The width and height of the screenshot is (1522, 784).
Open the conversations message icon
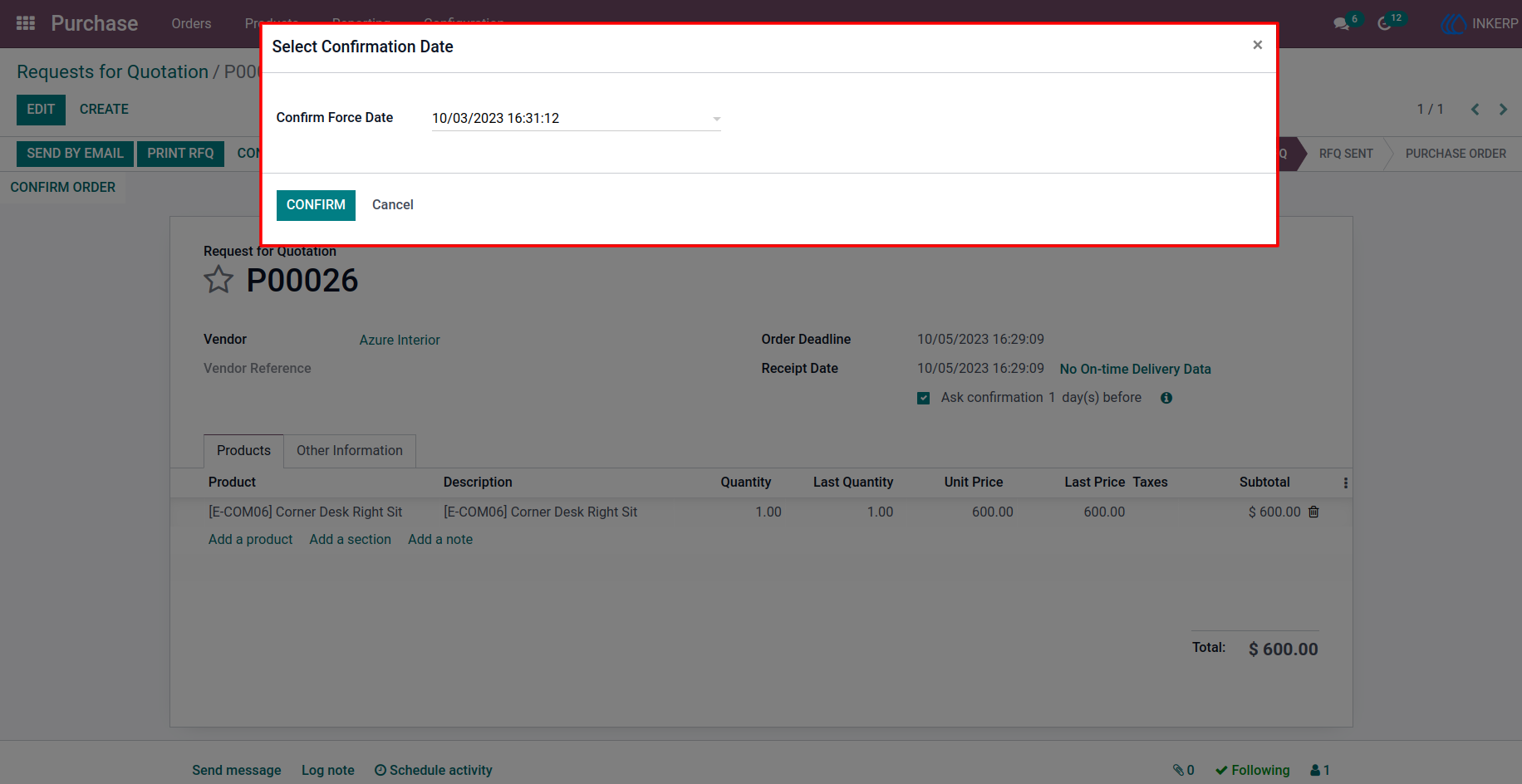1341,23
